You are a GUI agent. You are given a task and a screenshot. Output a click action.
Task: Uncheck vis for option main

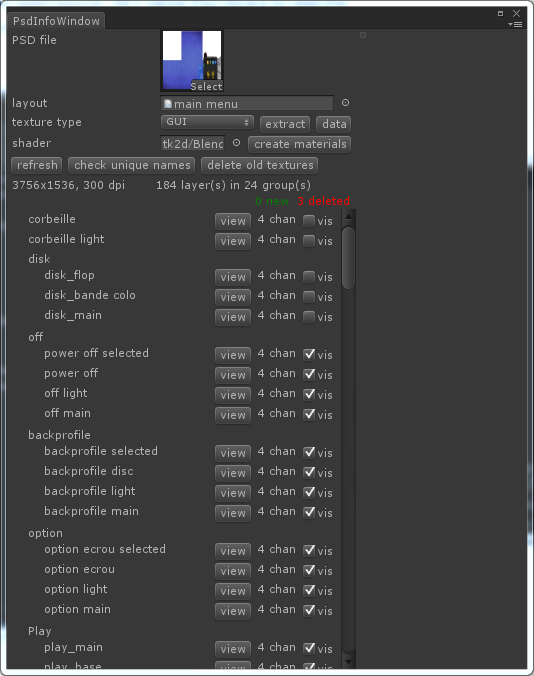pos(309,610)
